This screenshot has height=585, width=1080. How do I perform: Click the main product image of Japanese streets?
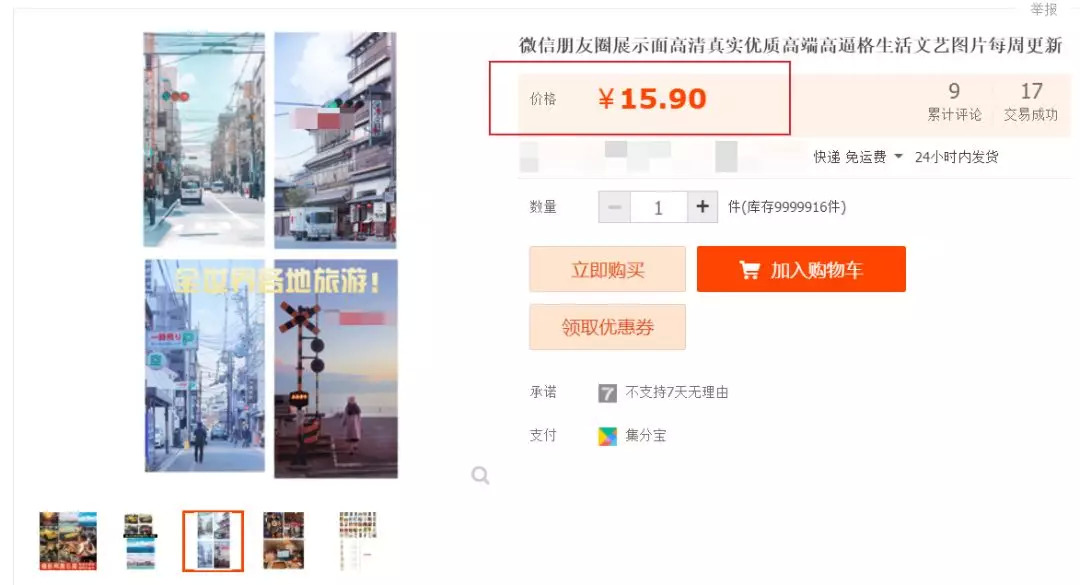coord(270,255)
